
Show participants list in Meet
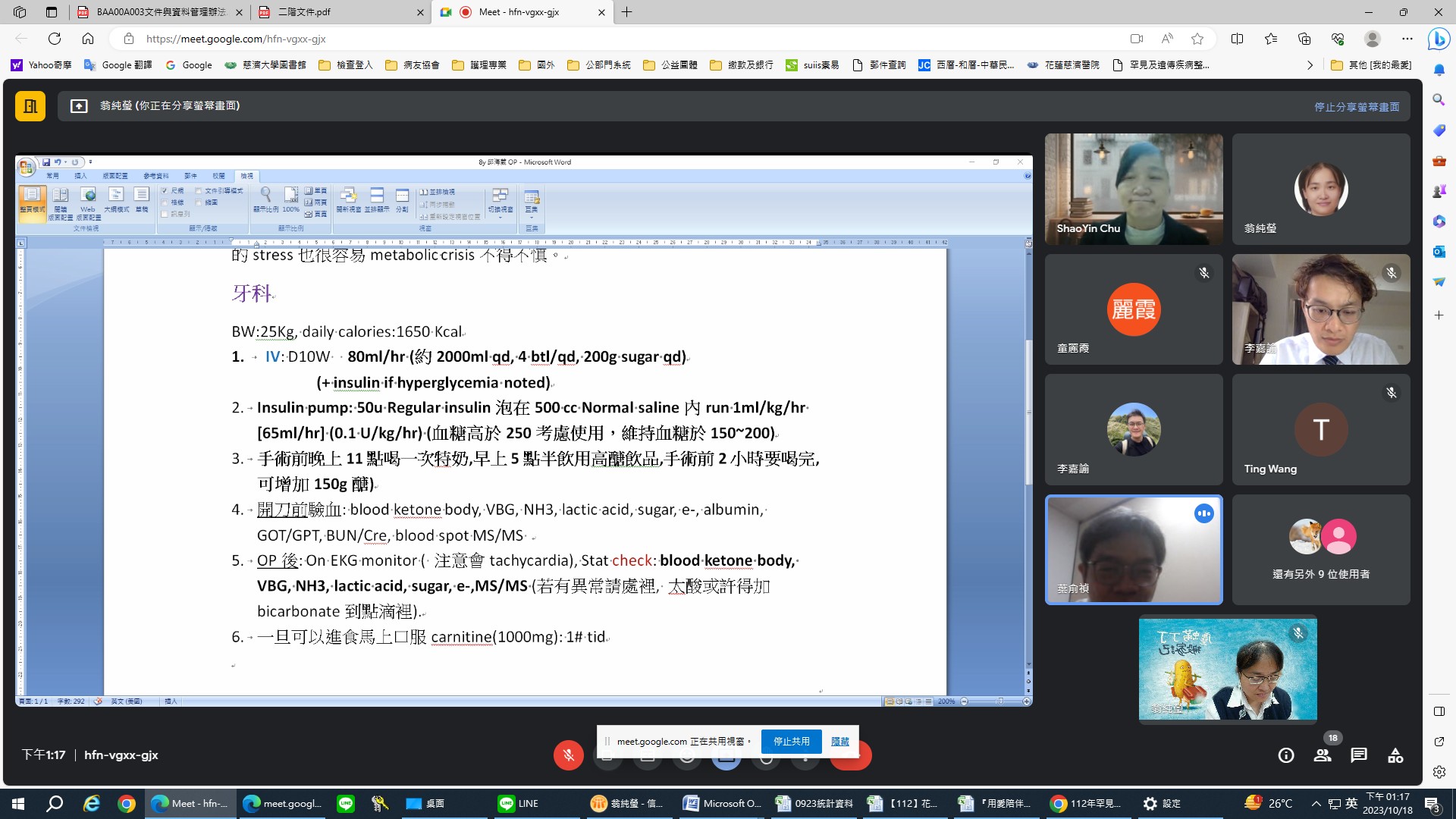pos(1323,755)
